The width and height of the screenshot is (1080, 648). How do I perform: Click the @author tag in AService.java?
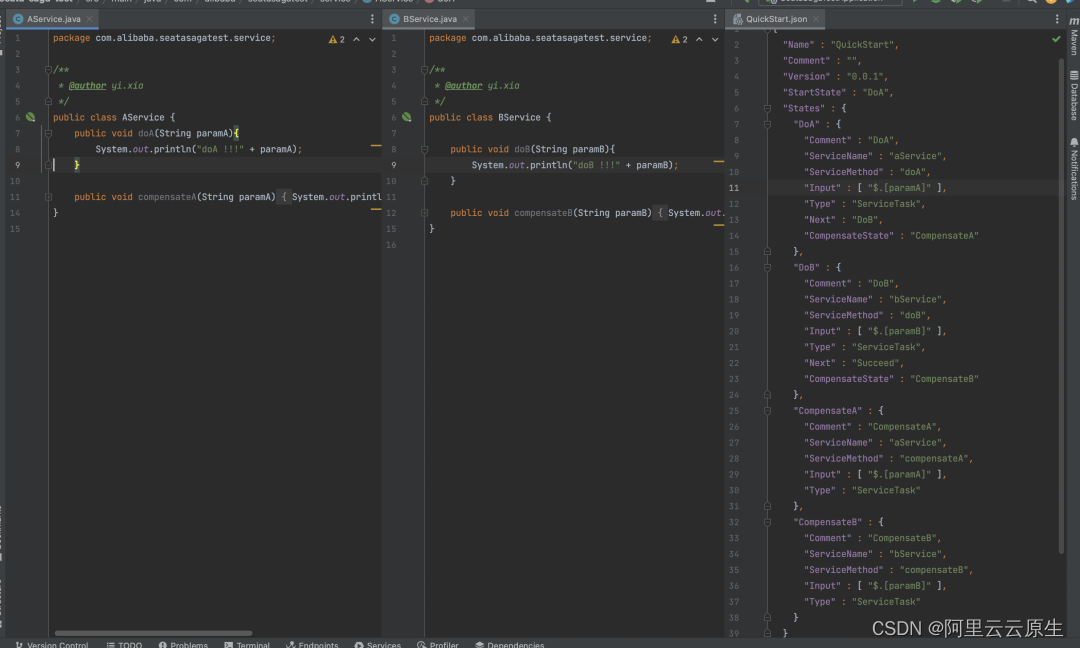coord(87,85)
